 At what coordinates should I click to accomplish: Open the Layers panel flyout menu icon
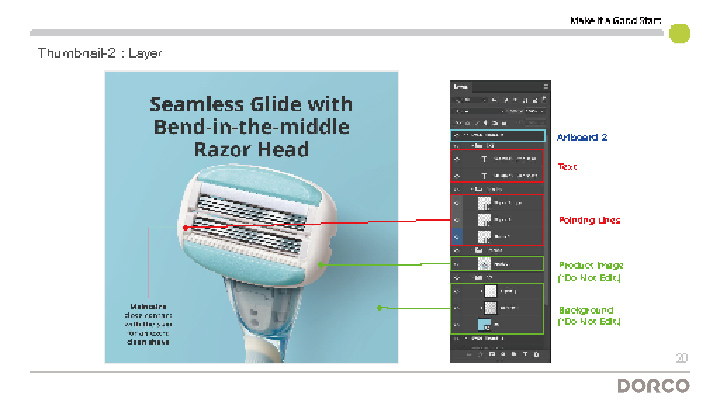point(546,86)
